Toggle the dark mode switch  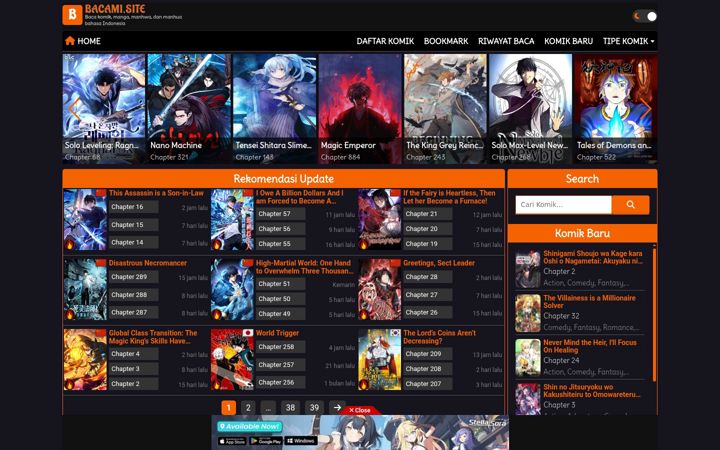[645, 16]
